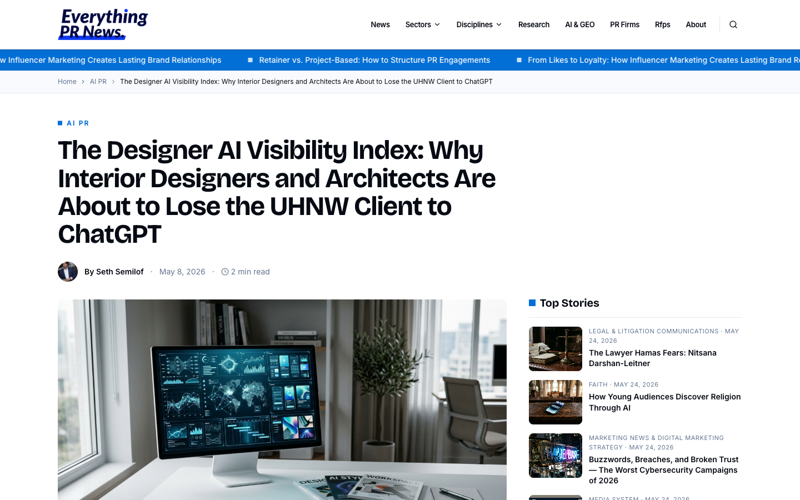
Task: Click the article headline text
Action: point(277,192)
